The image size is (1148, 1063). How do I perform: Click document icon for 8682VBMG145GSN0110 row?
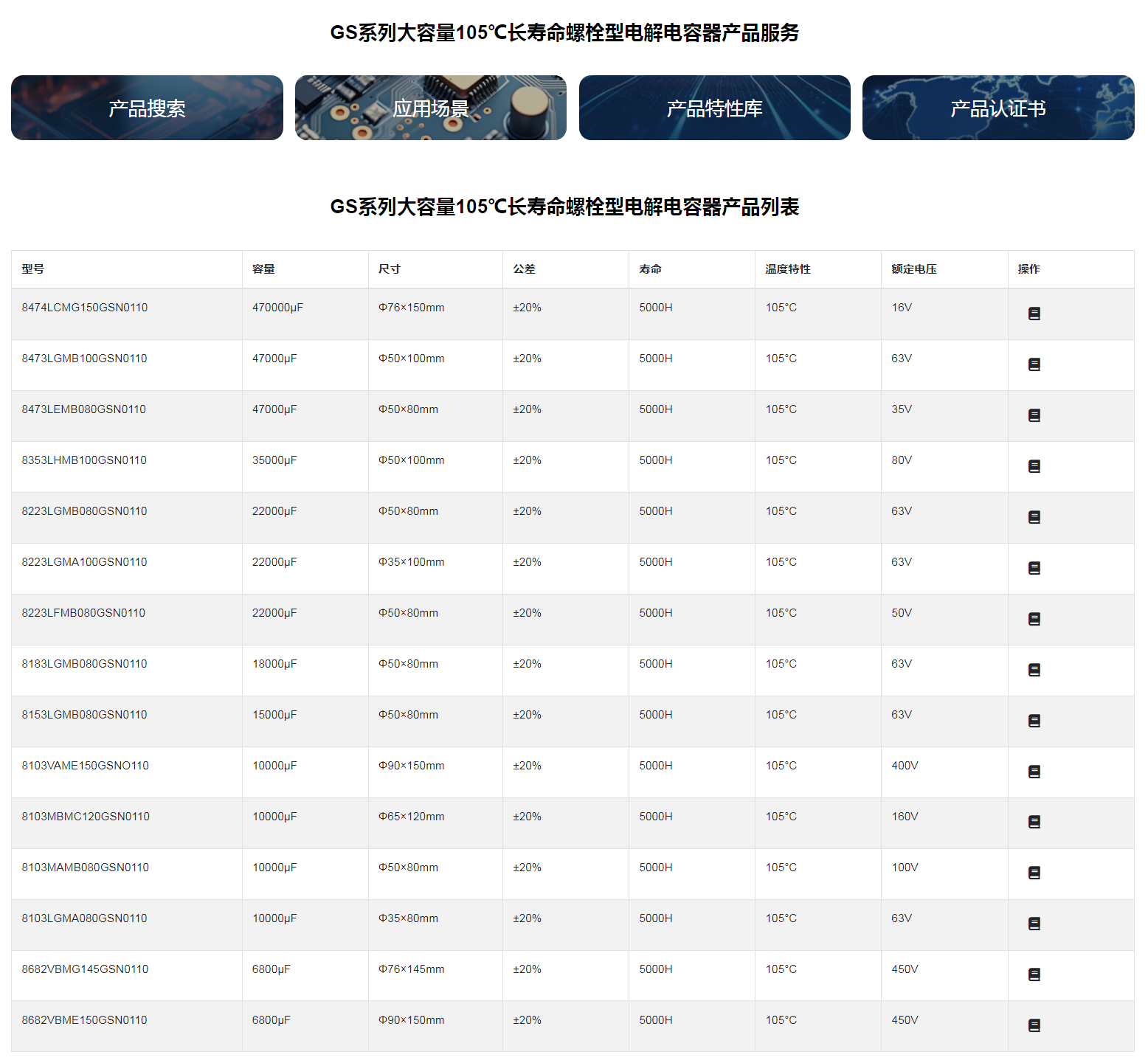coord(1034,975)
